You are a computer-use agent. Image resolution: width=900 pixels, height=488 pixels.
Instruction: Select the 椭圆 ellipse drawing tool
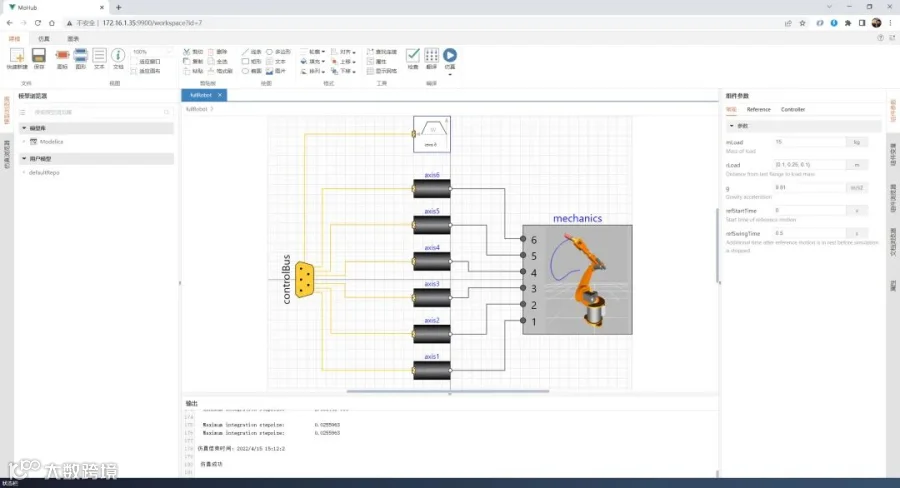point(251,71)
